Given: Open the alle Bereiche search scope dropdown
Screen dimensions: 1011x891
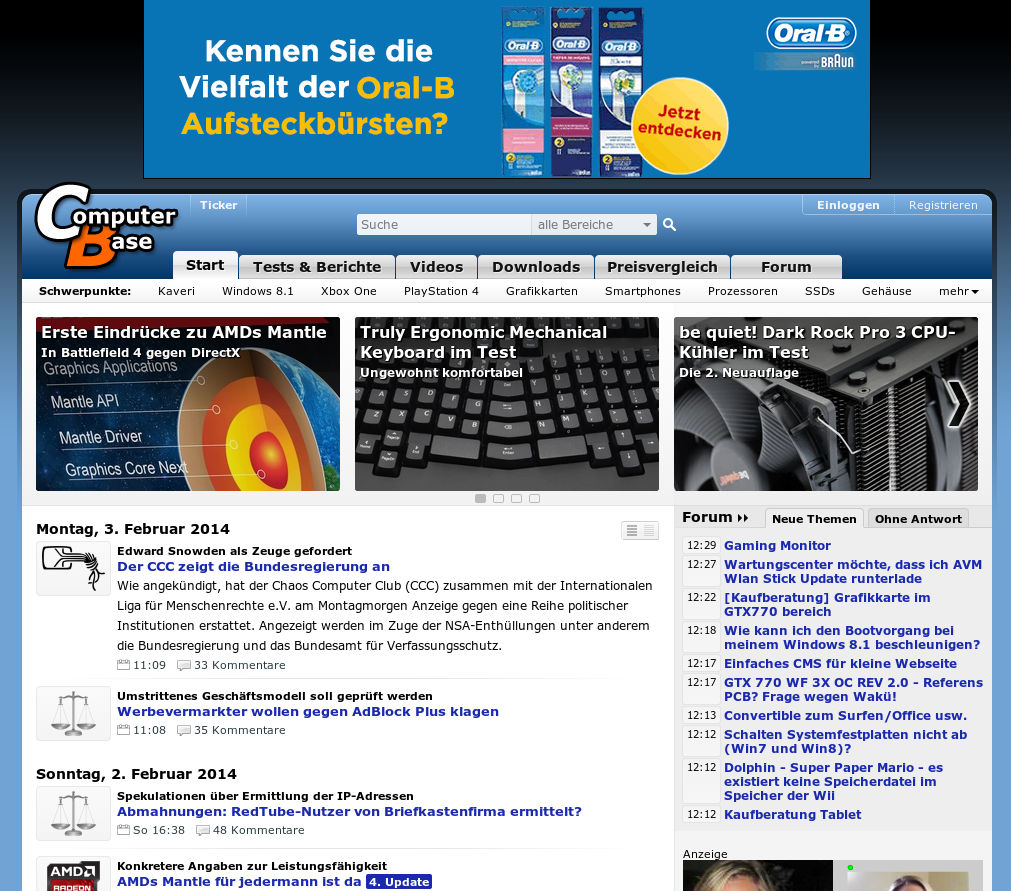Looking at the screenshot, I should [594, 224].
